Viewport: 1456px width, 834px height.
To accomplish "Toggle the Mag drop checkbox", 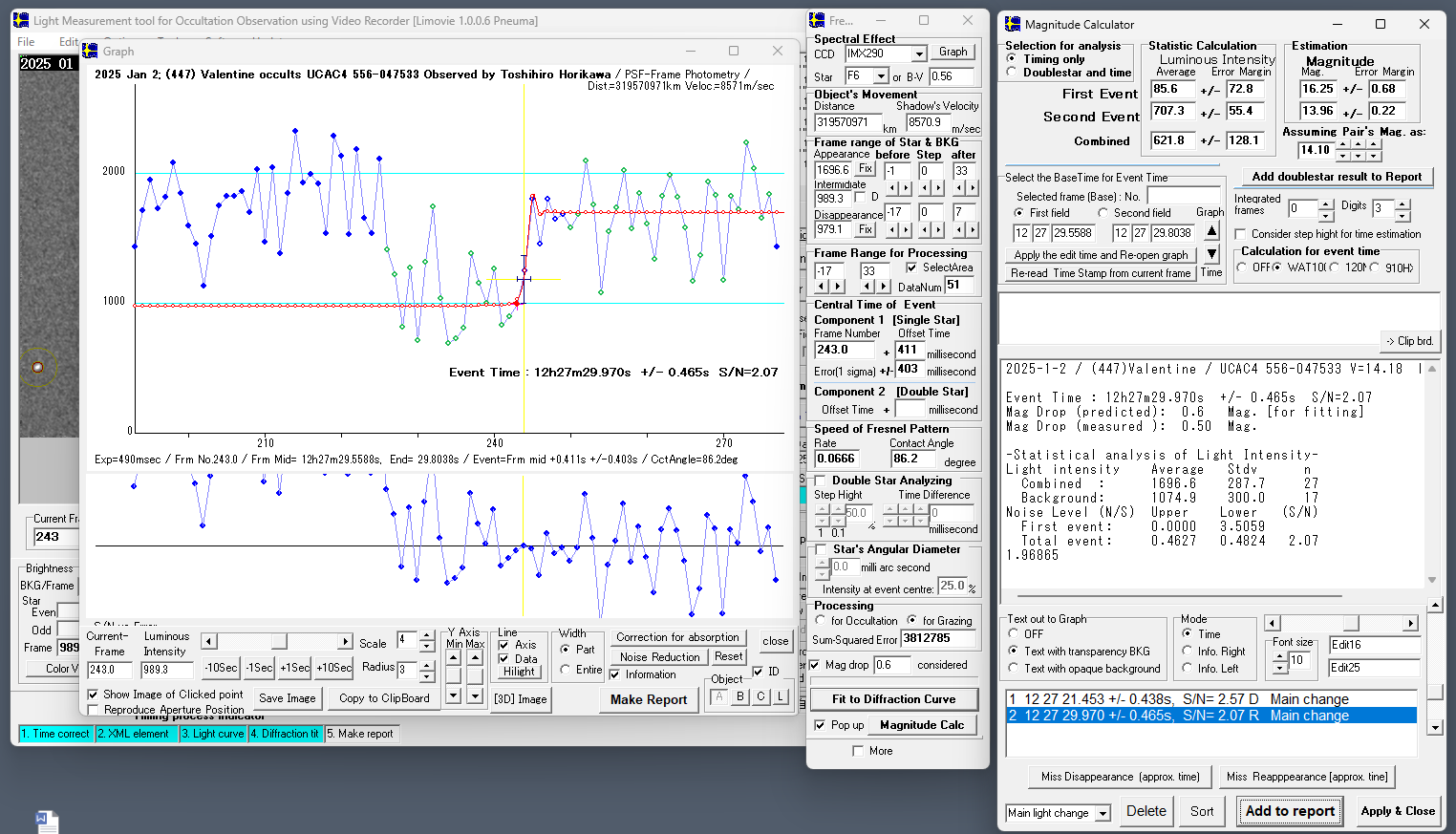I will coord(815,665).
